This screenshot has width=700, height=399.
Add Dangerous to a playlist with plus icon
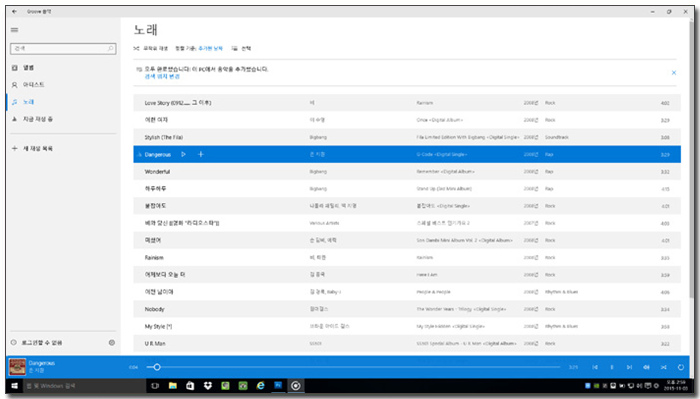click(x=200, y=154)
